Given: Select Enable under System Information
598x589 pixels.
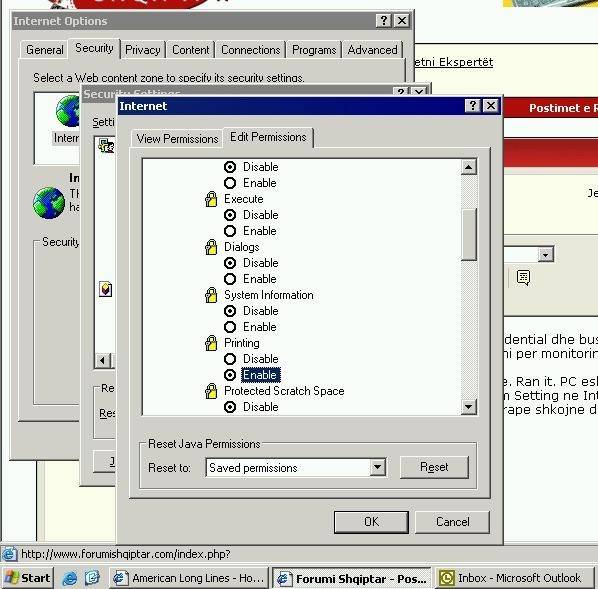Looking at the screenshot, I should [x=230, y=327].
